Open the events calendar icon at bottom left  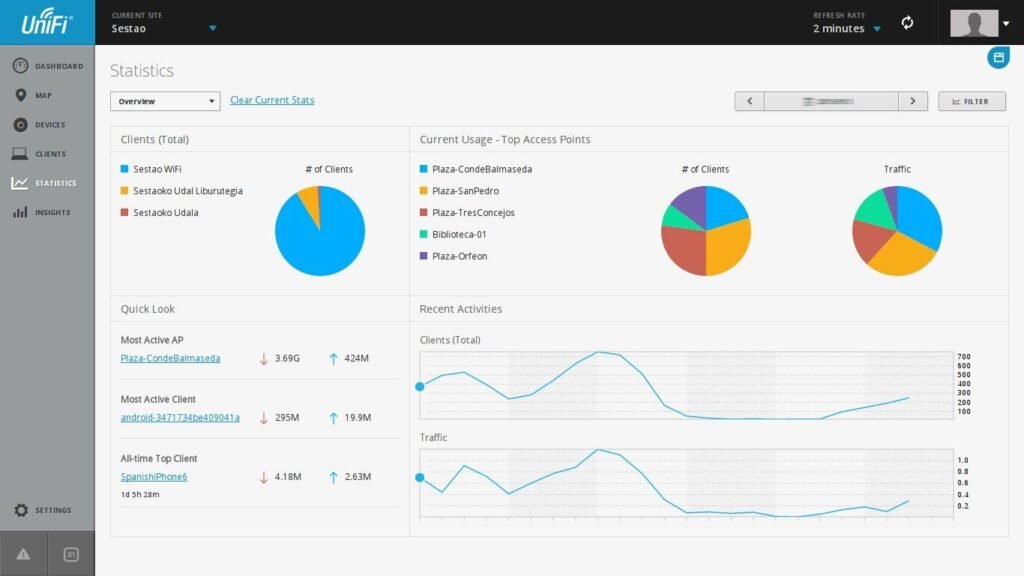pyautogui.click(x=71, y=554)
